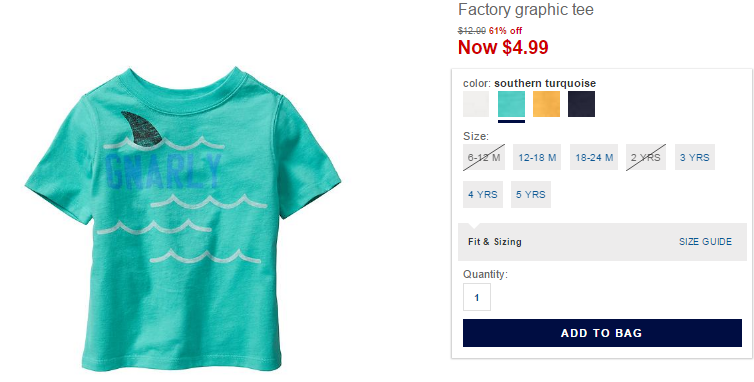Choose size 4 YRS
754x382 pixels.
483,194
